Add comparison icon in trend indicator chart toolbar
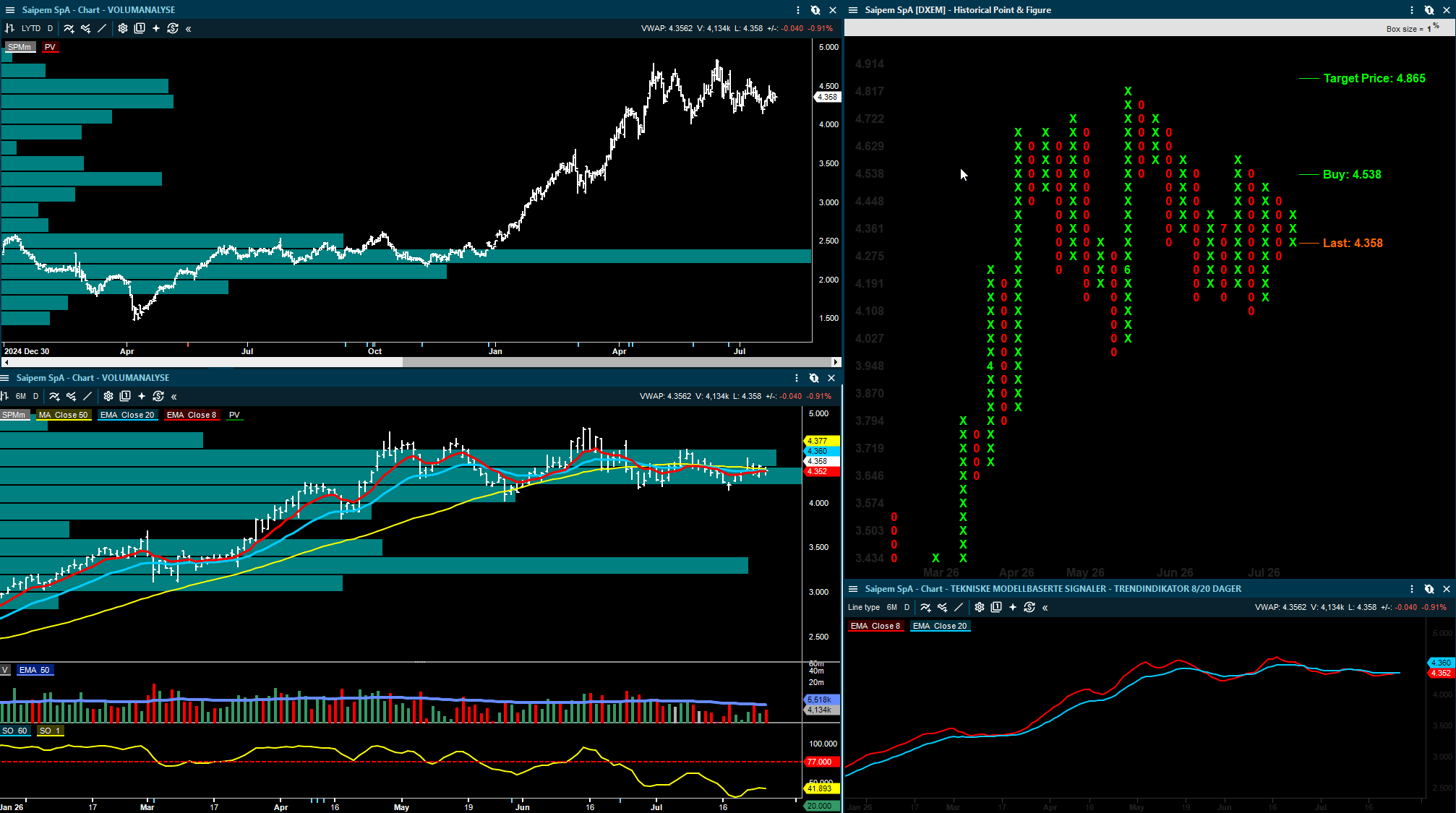 (x=942, y=607)
